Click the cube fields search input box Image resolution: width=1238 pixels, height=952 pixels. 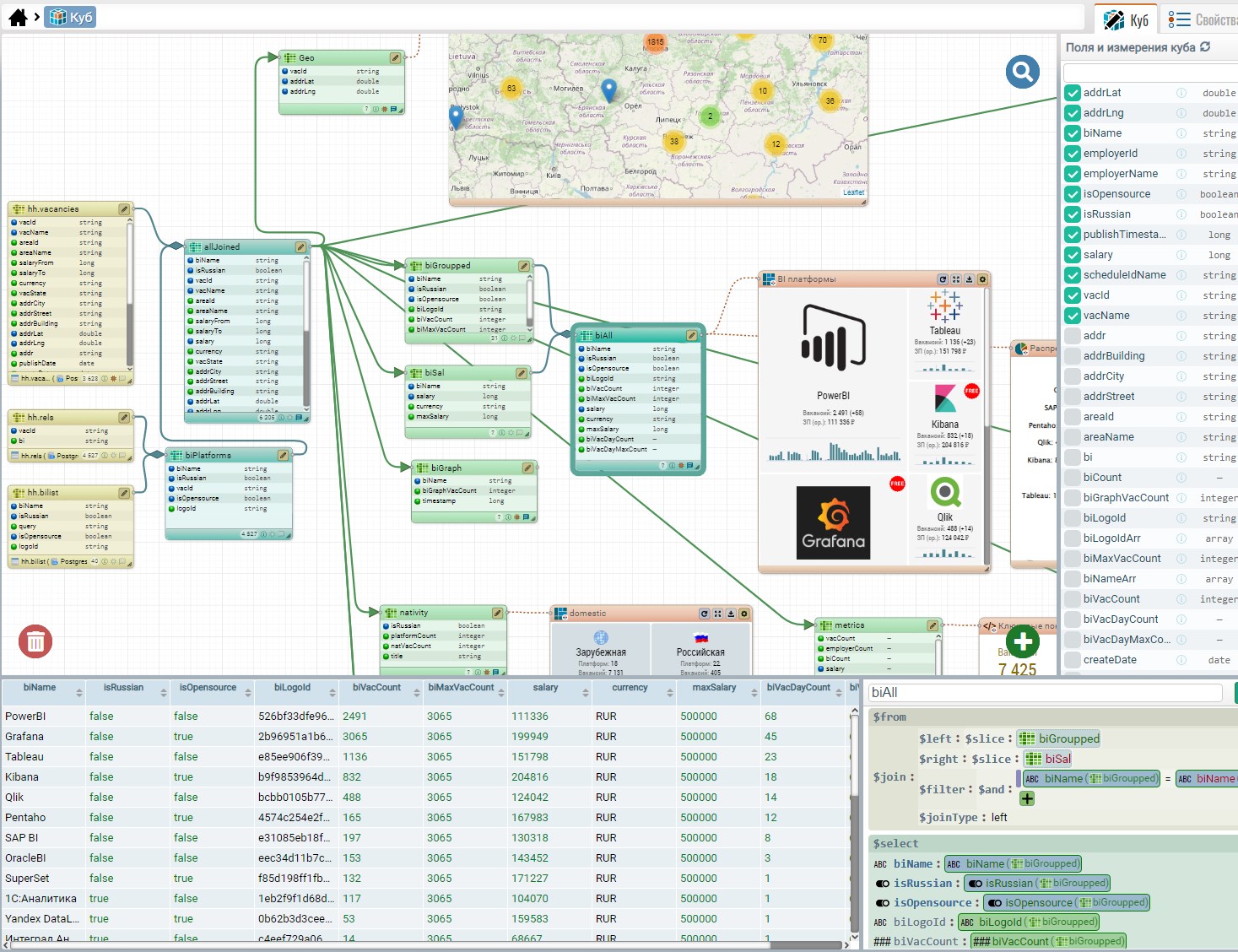coord(1149,72)
